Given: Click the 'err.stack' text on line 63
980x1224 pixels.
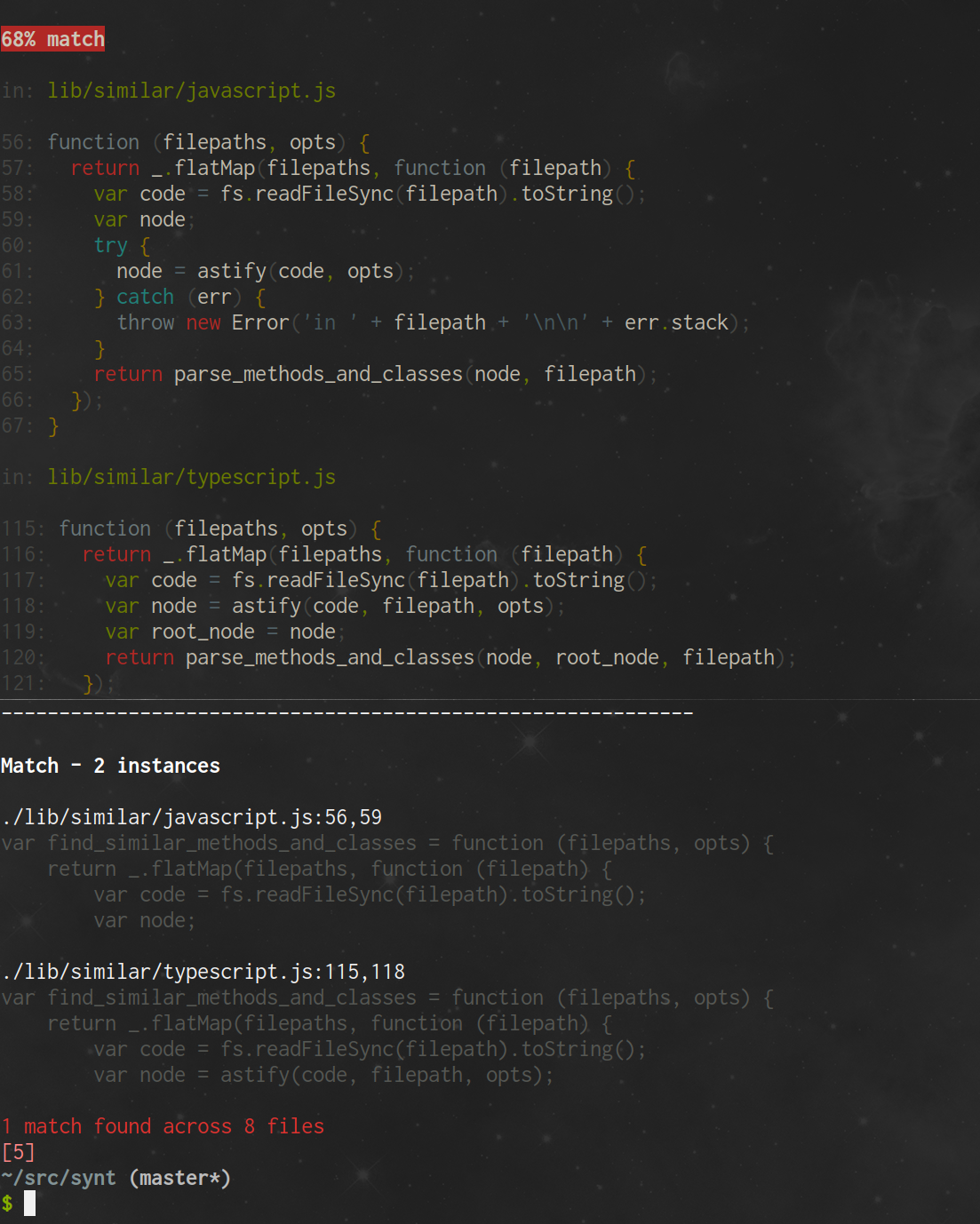Looking at the screenshot, I should click(x=676, y=322).
